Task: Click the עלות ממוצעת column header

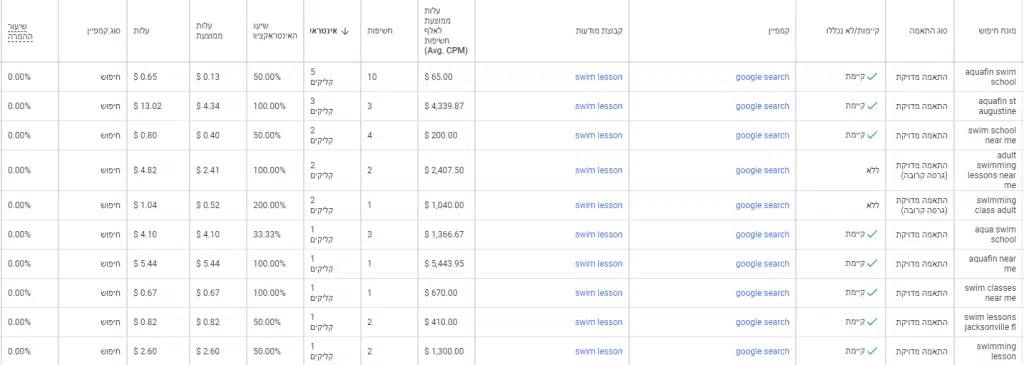Action: click(209, 31)
